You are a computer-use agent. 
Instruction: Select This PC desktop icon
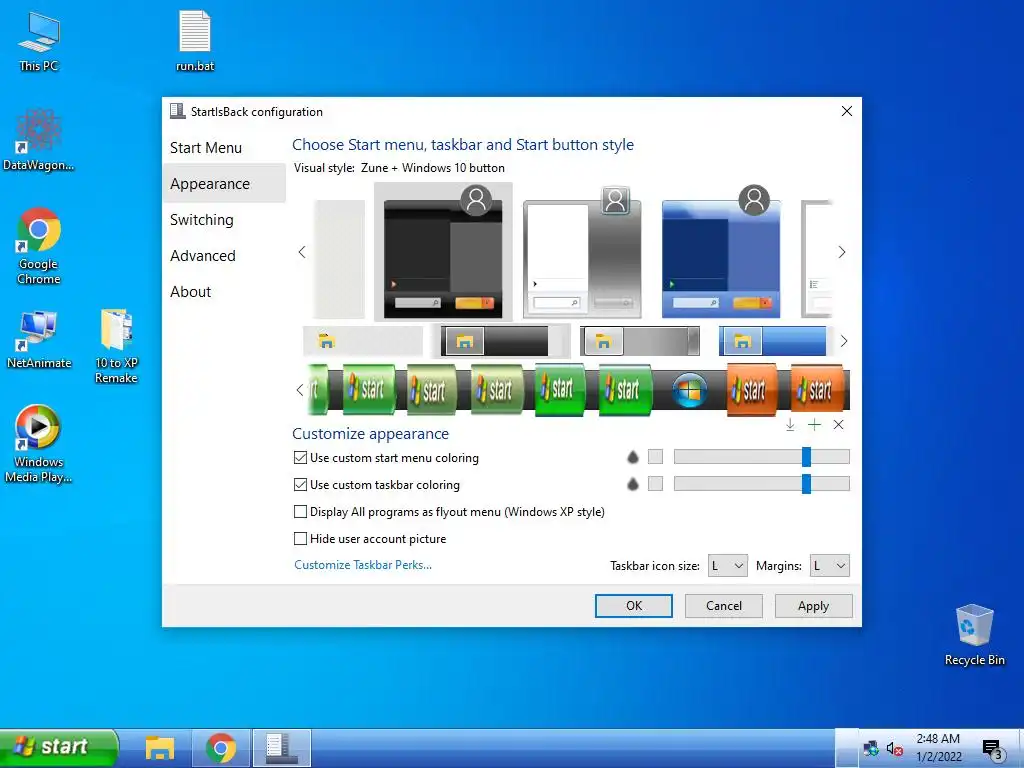pos(39,41)
